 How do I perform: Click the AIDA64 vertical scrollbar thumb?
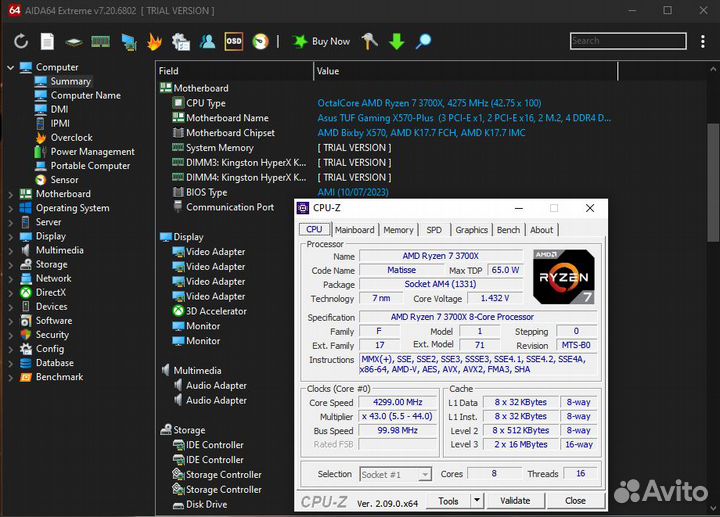[x=713, y=181]
